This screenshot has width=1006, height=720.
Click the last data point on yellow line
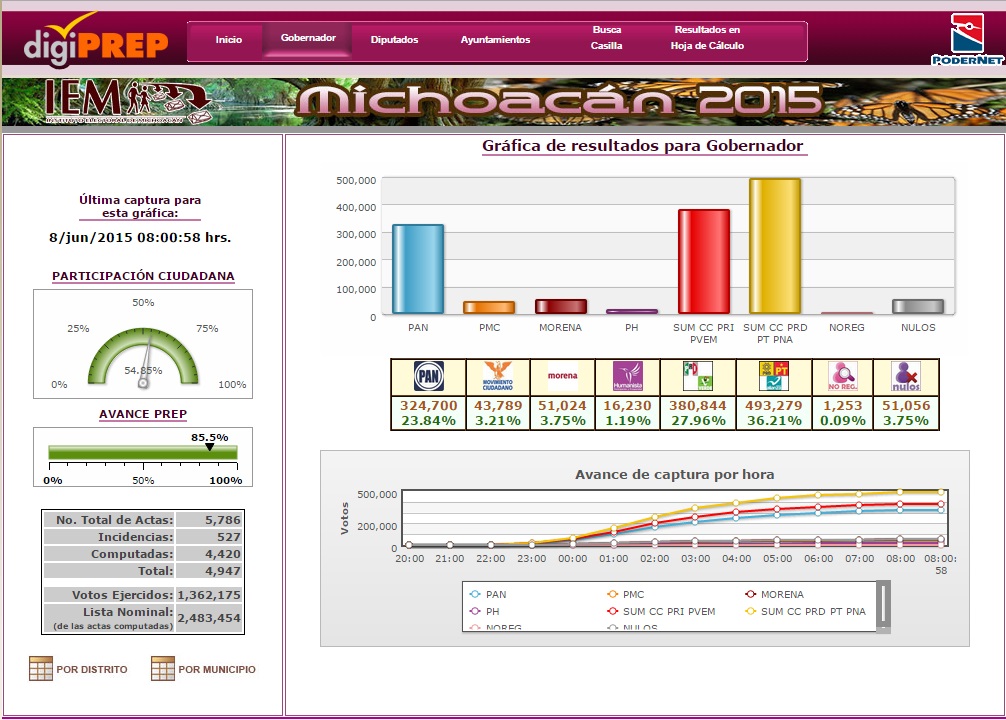(x=941, y=492)
